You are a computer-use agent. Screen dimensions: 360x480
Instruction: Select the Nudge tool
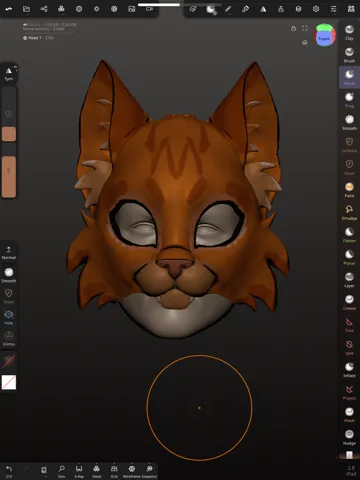(x=349, y=437)
